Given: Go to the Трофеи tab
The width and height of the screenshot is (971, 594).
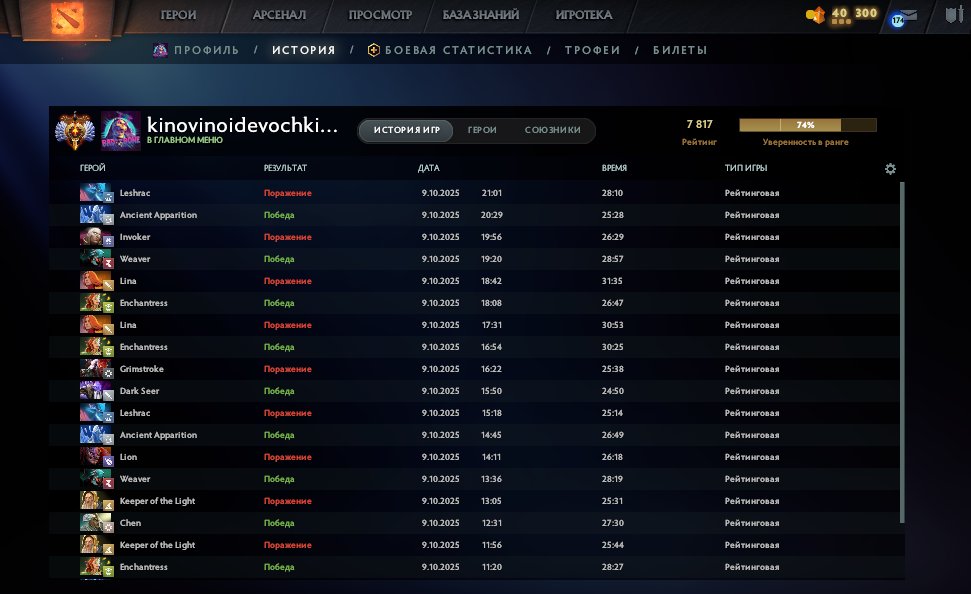Looking at the screenshot, I should pos(592,50).
